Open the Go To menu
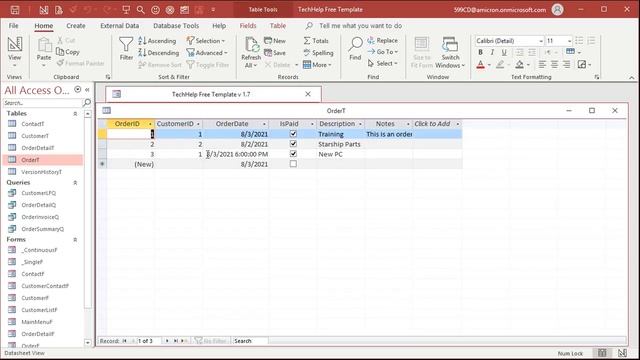The image size is (640, 360). (x=382, y=52)
